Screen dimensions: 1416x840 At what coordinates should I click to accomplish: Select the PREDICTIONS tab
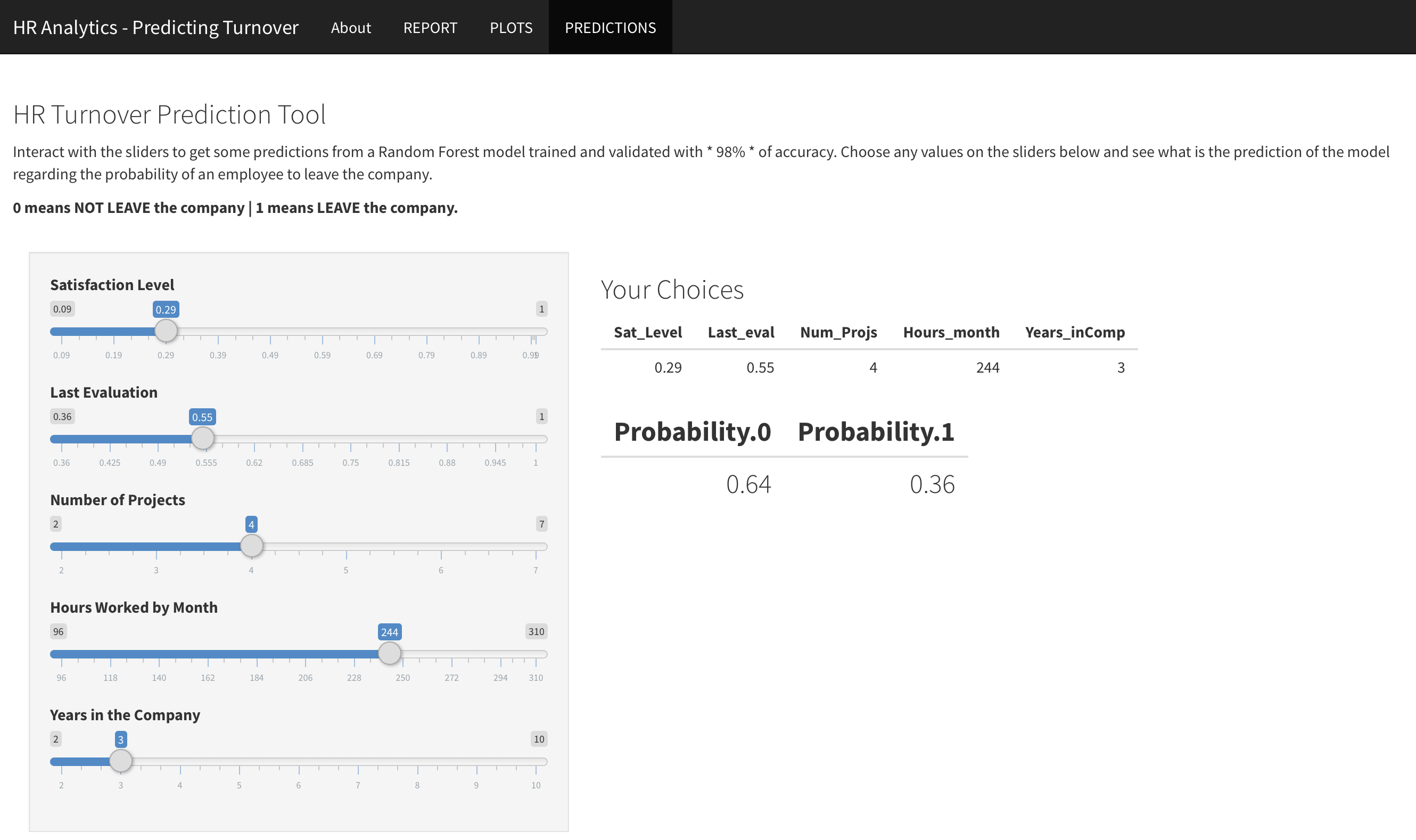tap(610, 27)
